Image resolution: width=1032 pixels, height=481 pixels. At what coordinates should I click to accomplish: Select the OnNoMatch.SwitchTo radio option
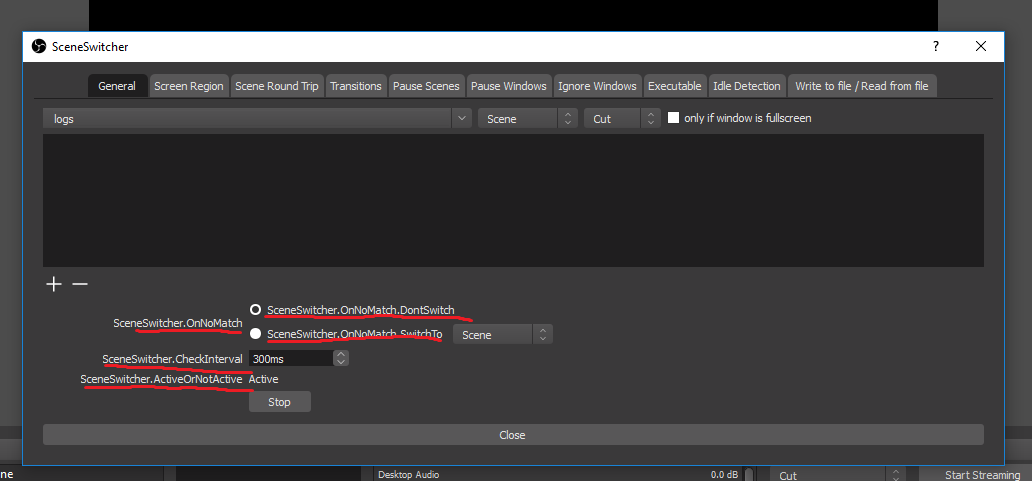pyautogui.click(x=255, y=334)
